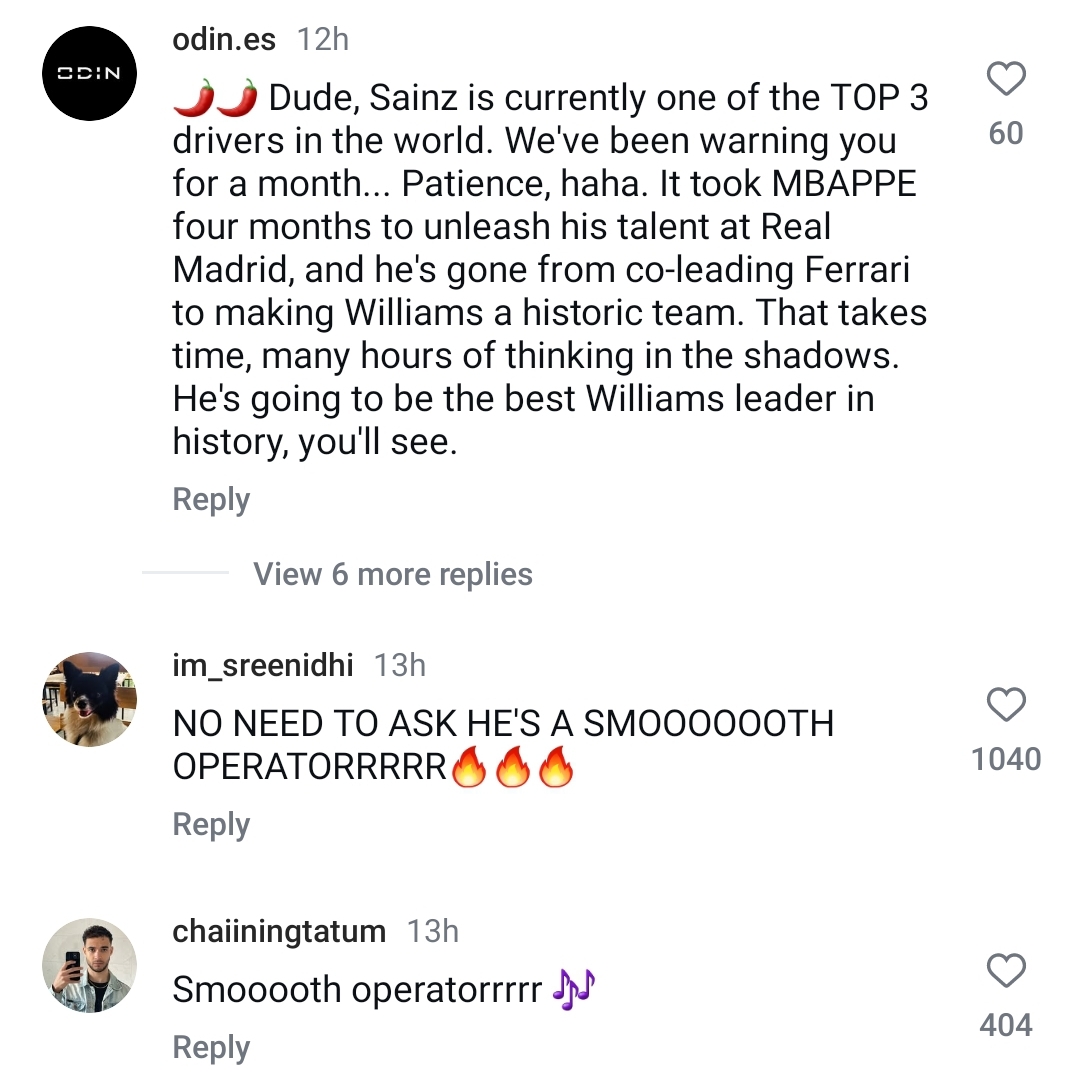Tap the heart on chaiiningtatum's comment
This screenshot has height=1076, width=1080.
coord(1006,971)
